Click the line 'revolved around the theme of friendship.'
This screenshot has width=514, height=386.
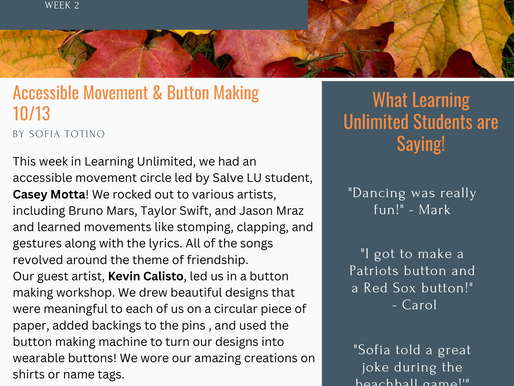point(130,260)
